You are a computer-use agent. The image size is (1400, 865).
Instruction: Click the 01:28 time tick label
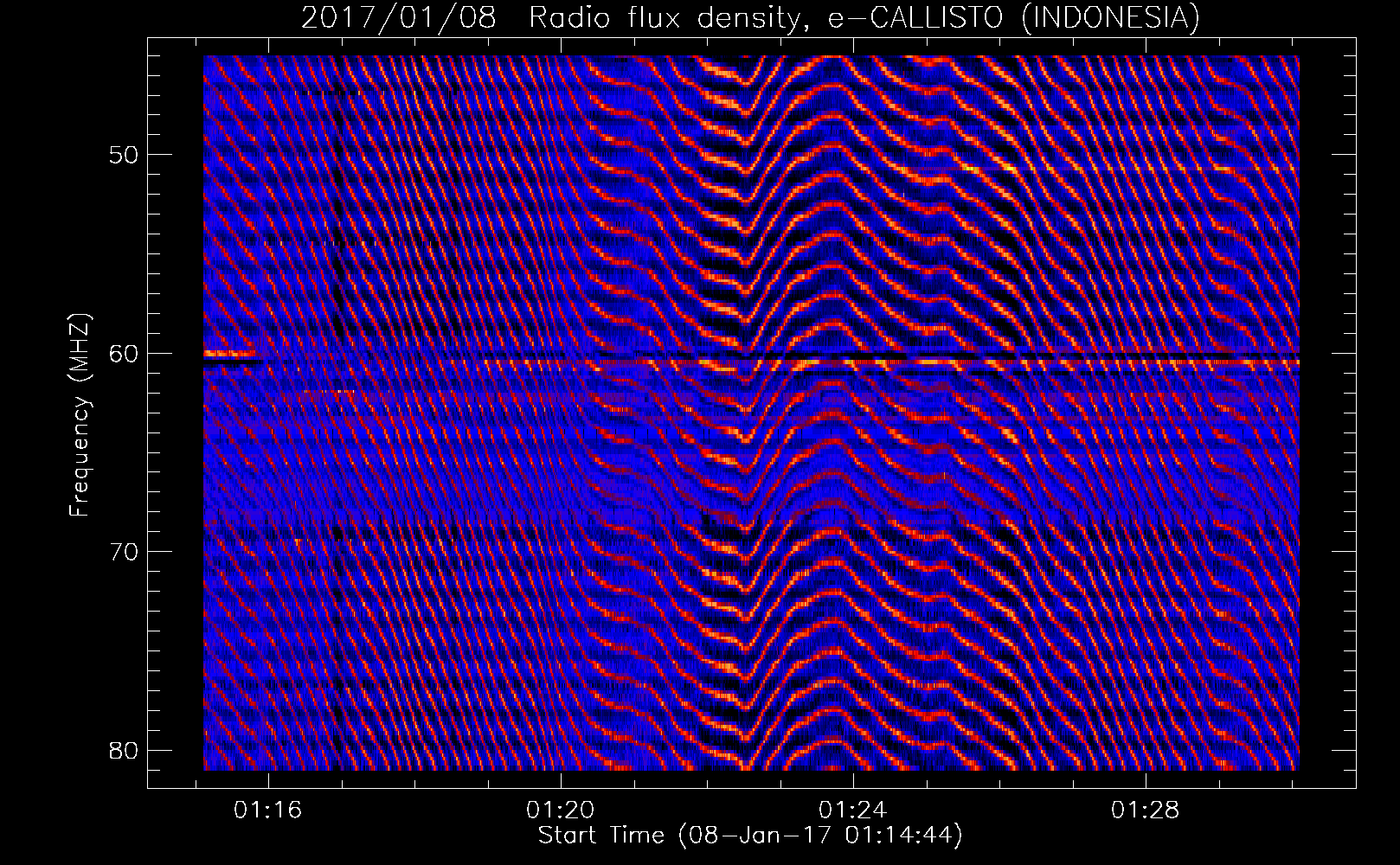coord(1146,811)
